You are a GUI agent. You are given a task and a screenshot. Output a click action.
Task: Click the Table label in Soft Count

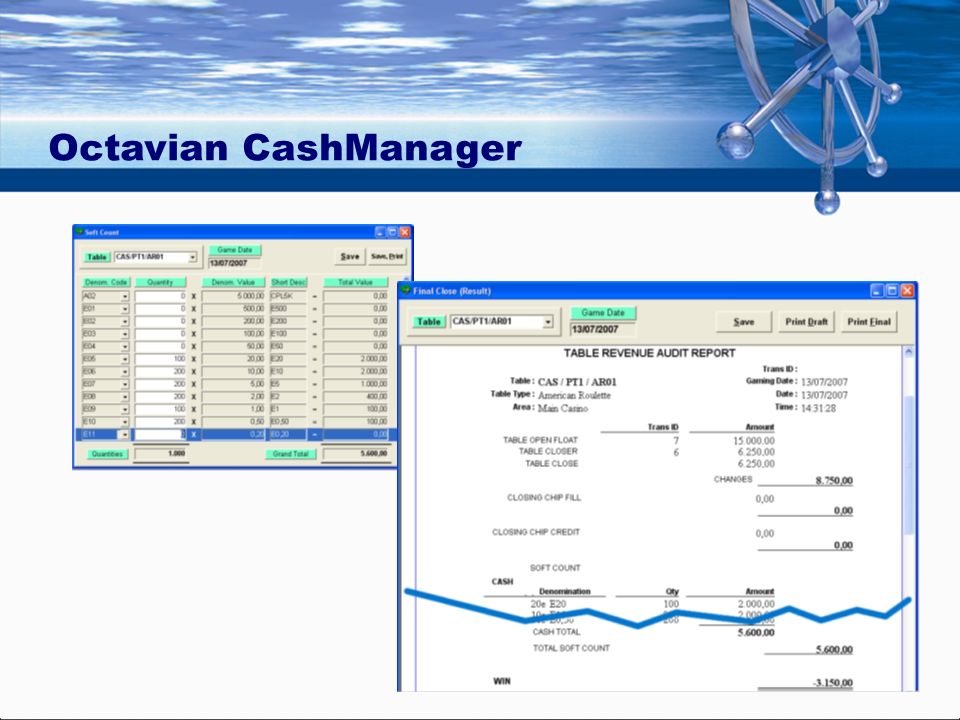(x=97, y=257)
